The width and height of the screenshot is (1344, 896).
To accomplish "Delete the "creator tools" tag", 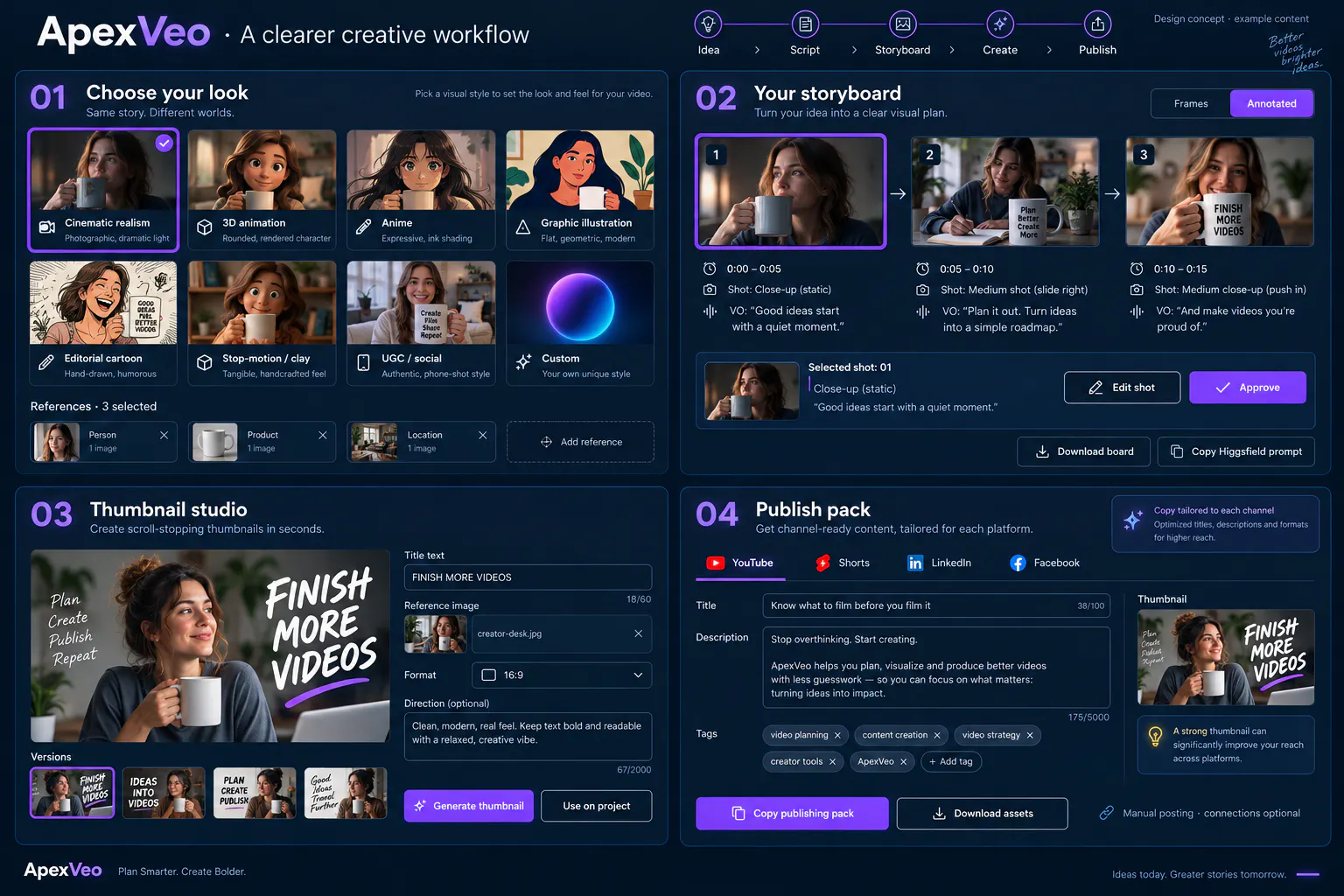I will [832, 761].
